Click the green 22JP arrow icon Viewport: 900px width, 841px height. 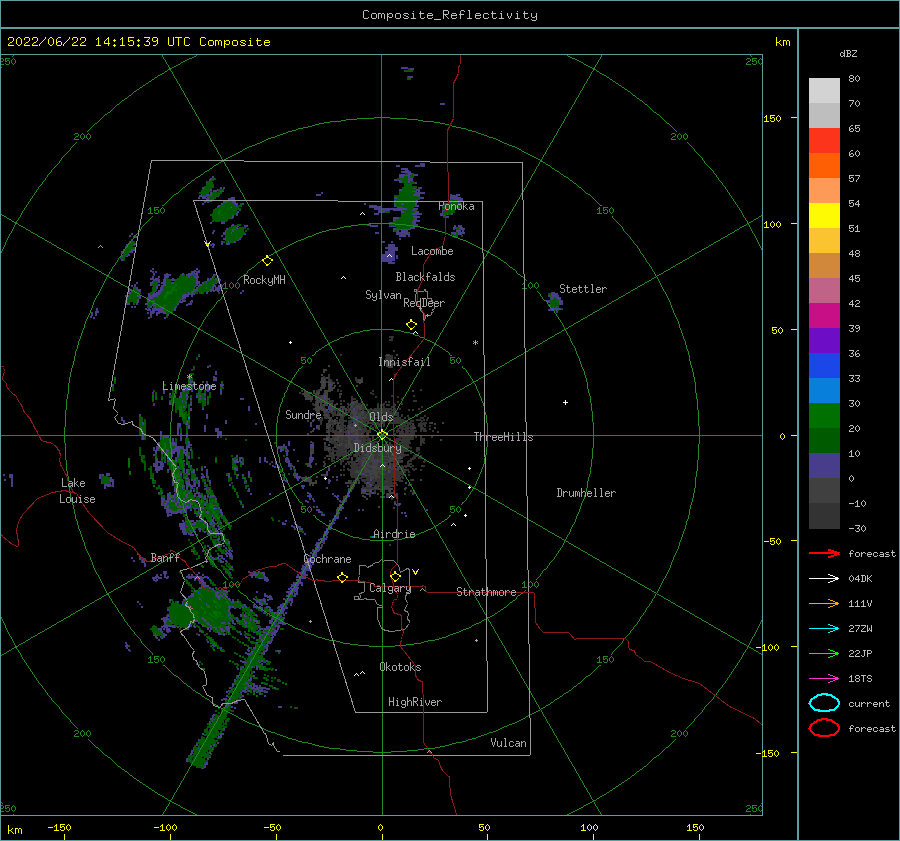point(824,653)
